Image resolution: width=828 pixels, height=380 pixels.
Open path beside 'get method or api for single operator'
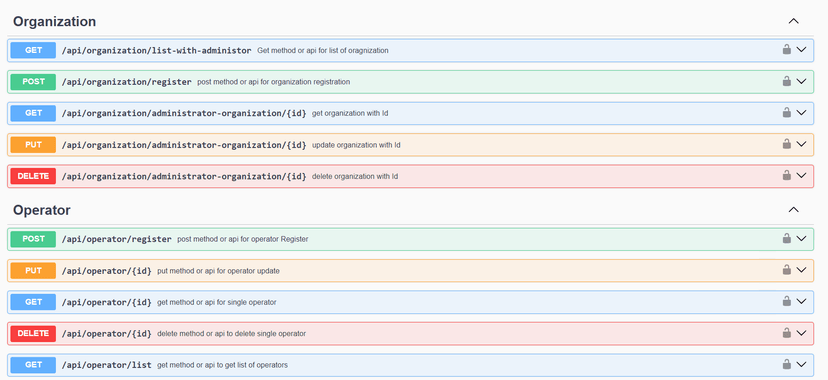107,302
